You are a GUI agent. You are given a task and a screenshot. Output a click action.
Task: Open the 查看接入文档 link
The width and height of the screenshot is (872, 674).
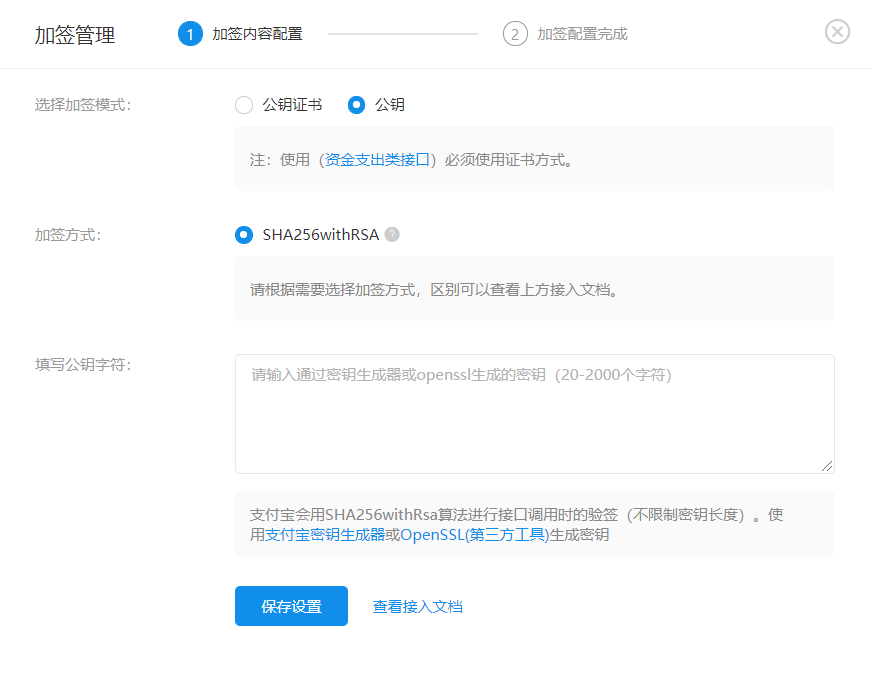pyautogui.click(x=418, y=607)
